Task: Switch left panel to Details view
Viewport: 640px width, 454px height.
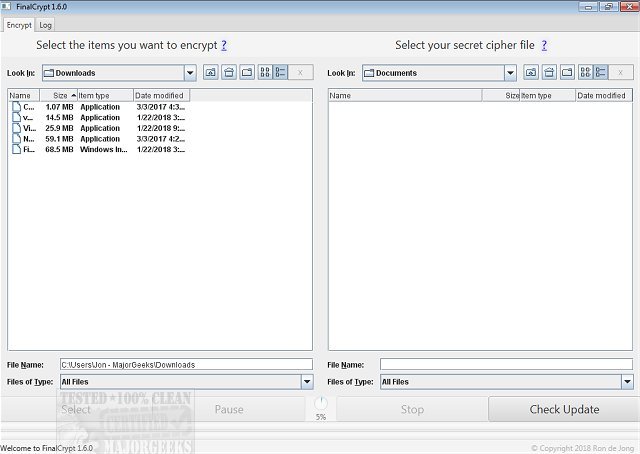Action: [281, 73]
